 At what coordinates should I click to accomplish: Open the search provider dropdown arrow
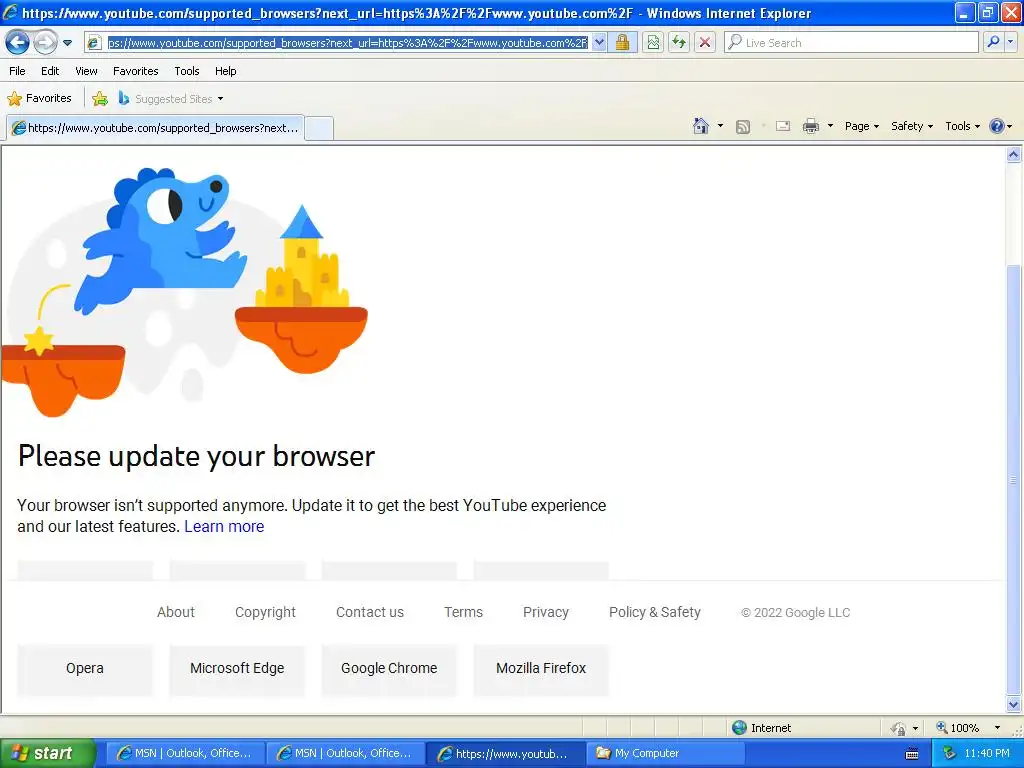tap(1011, 42)
